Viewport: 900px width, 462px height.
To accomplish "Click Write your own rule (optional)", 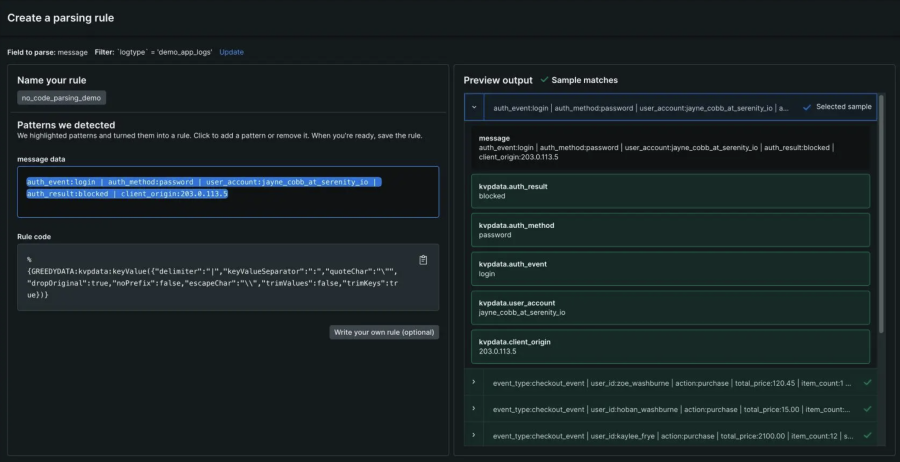I will tap(384, 332).
